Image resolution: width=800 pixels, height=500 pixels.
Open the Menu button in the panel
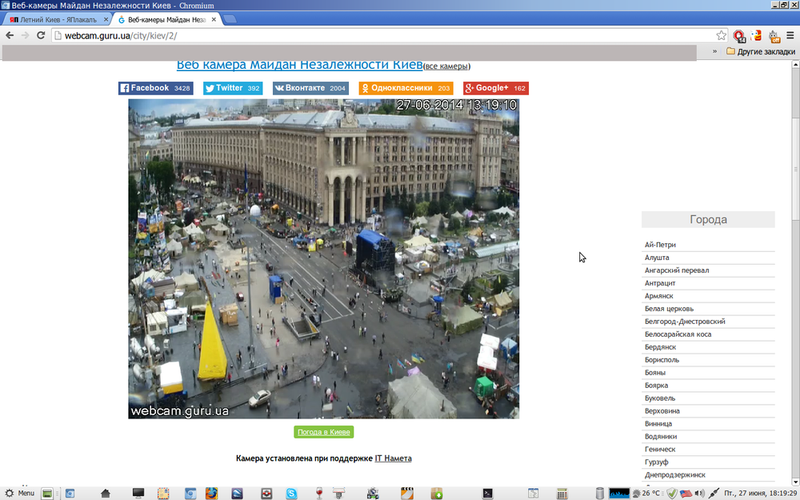coord(19,493)
